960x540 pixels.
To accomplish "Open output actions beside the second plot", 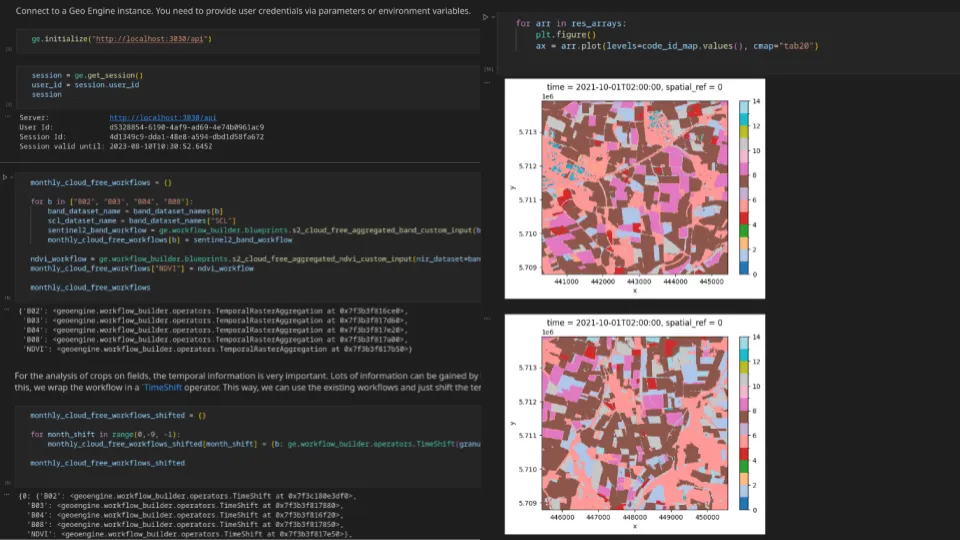I will pyautogui.click(x=487, y=318).
